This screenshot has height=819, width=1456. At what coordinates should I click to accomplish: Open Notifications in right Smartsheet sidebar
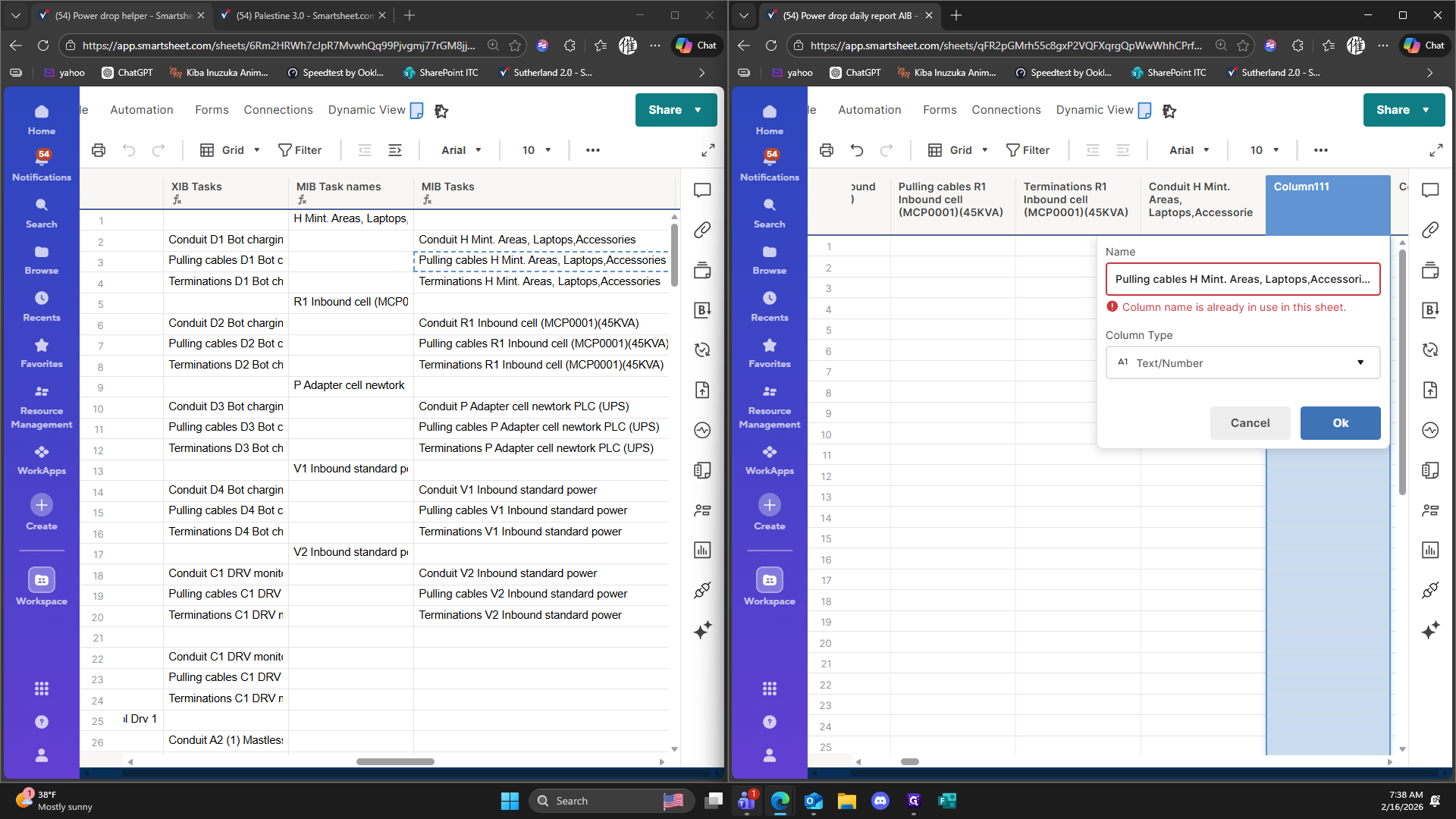(x=769, y=165)
